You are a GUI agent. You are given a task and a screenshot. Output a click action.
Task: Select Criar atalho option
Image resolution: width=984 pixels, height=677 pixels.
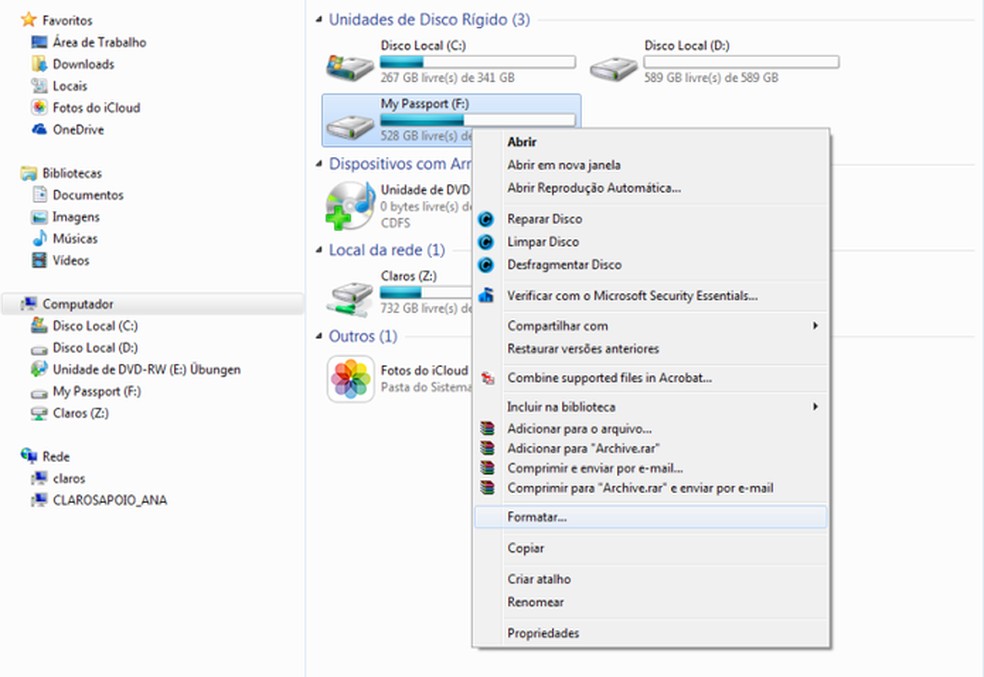click(x=651, y=578)
